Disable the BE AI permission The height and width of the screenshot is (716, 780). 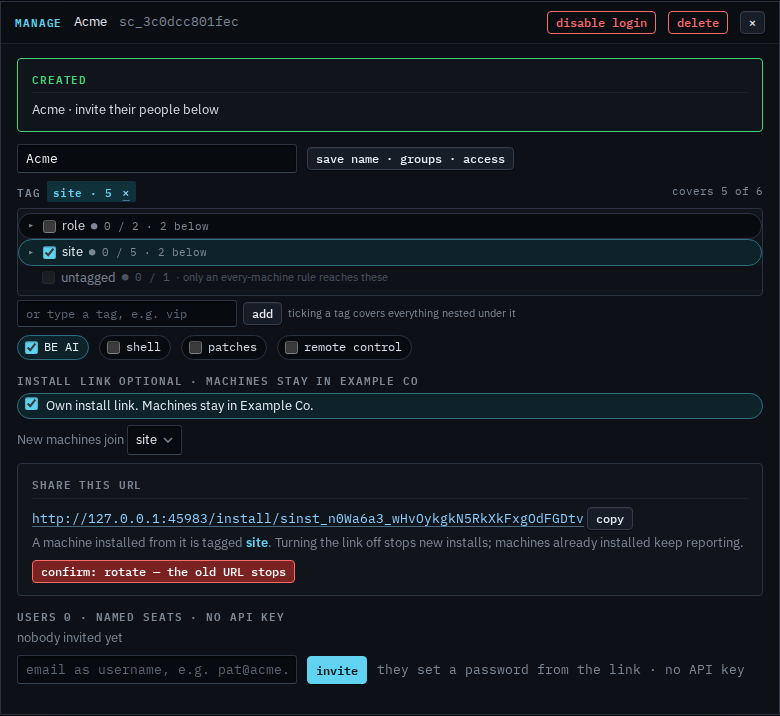click(31, 347)
